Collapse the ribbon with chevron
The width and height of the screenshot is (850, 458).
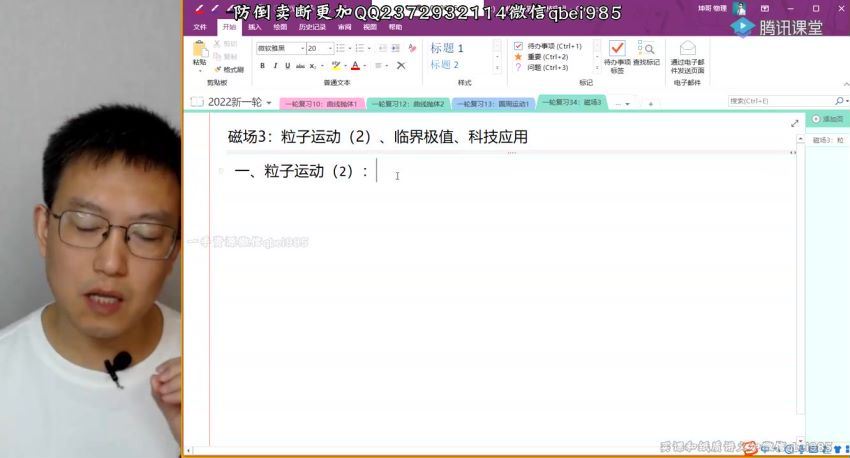click(x=846, y=84)
